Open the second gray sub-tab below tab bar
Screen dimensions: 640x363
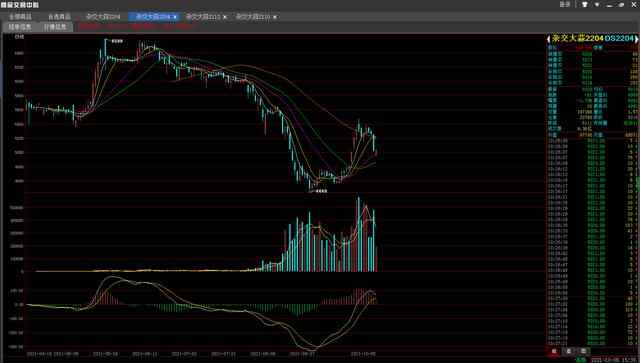[55, 27]
